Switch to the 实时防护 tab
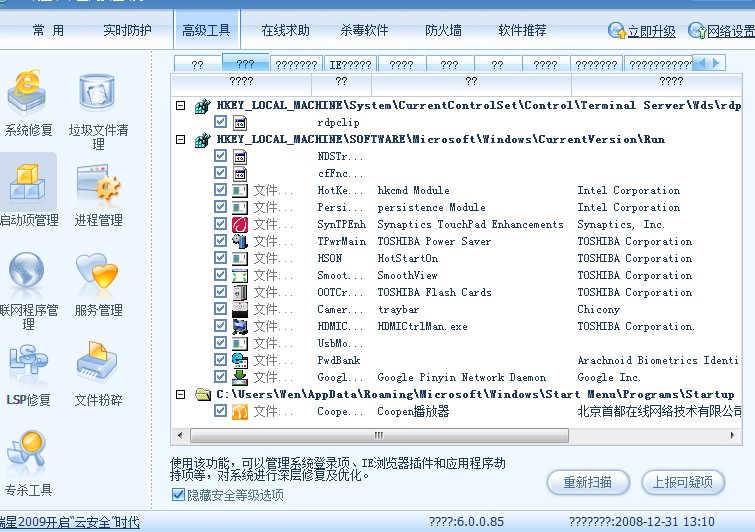Image resolution: width=755 pixels, height=532 pixels. (x=127, y=31)
